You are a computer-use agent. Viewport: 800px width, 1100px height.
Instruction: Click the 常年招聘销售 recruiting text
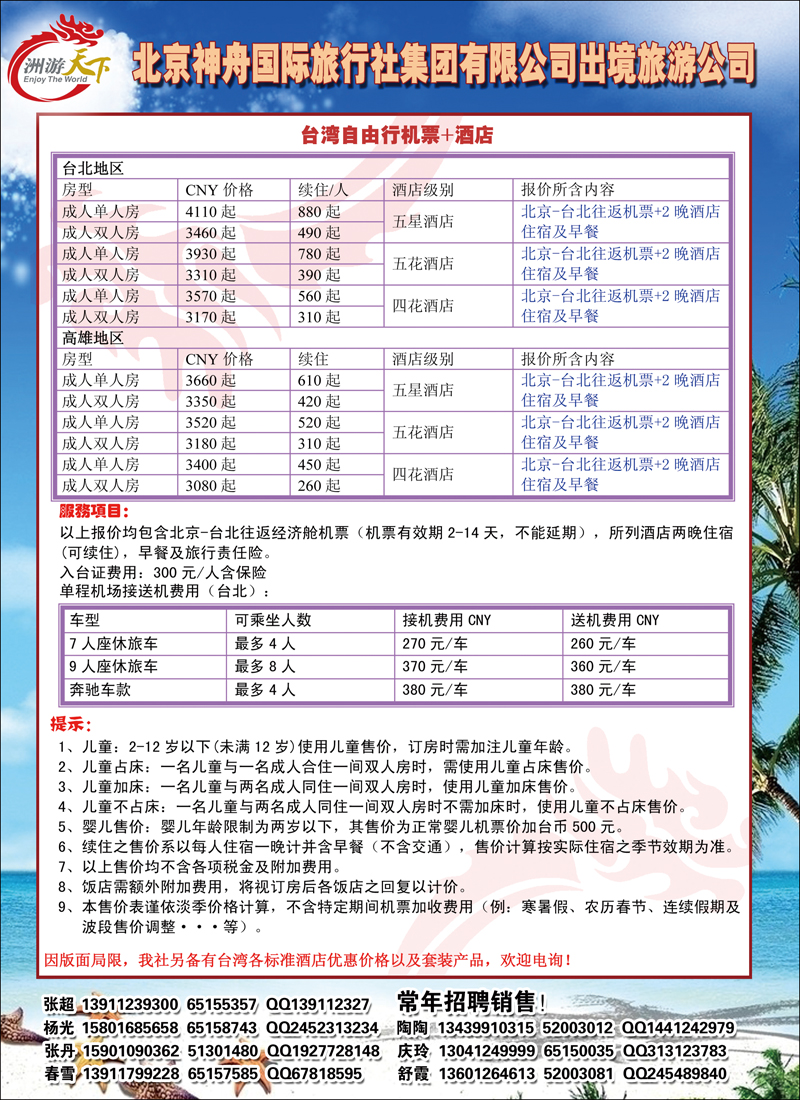coord(471,1000)
